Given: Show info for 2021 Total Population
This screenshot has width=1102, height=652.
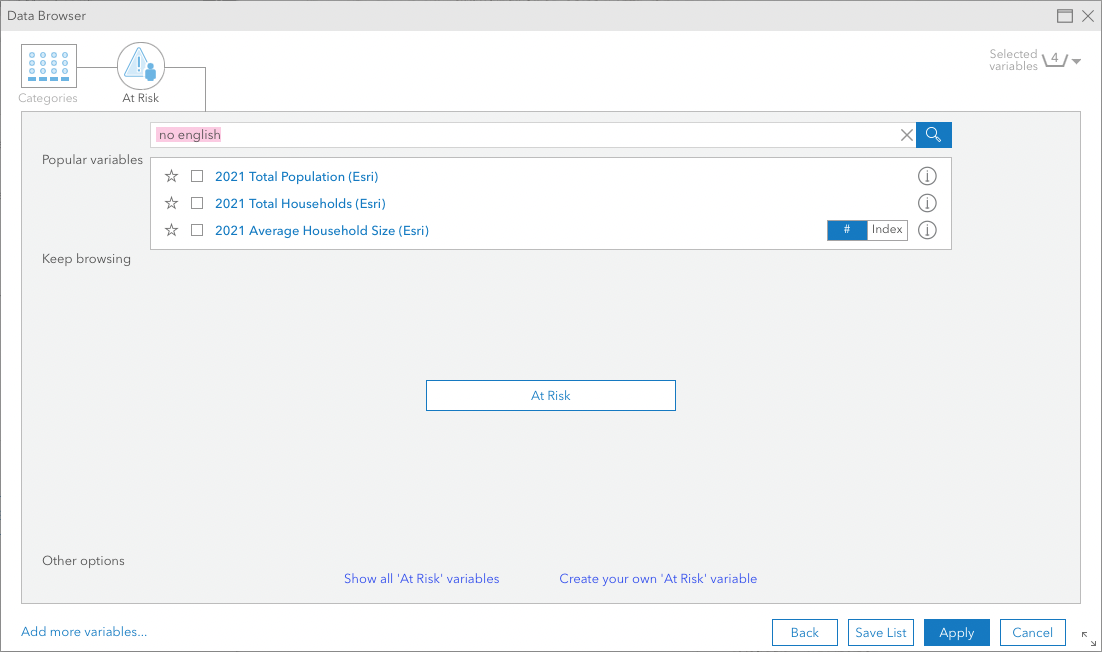Looking at the screenshot, I should click(927, 176).
